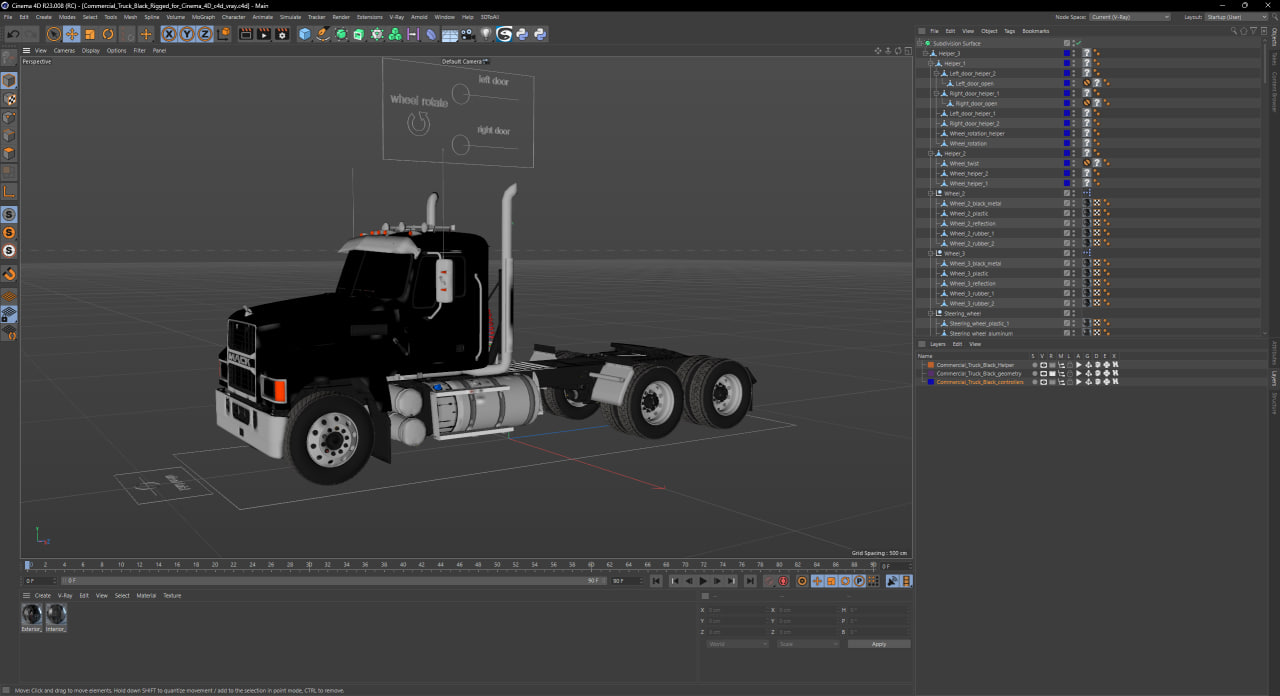Add a Light object icon
The height and width of the screenshot is (696, 1280).
[x=485, y=34]
